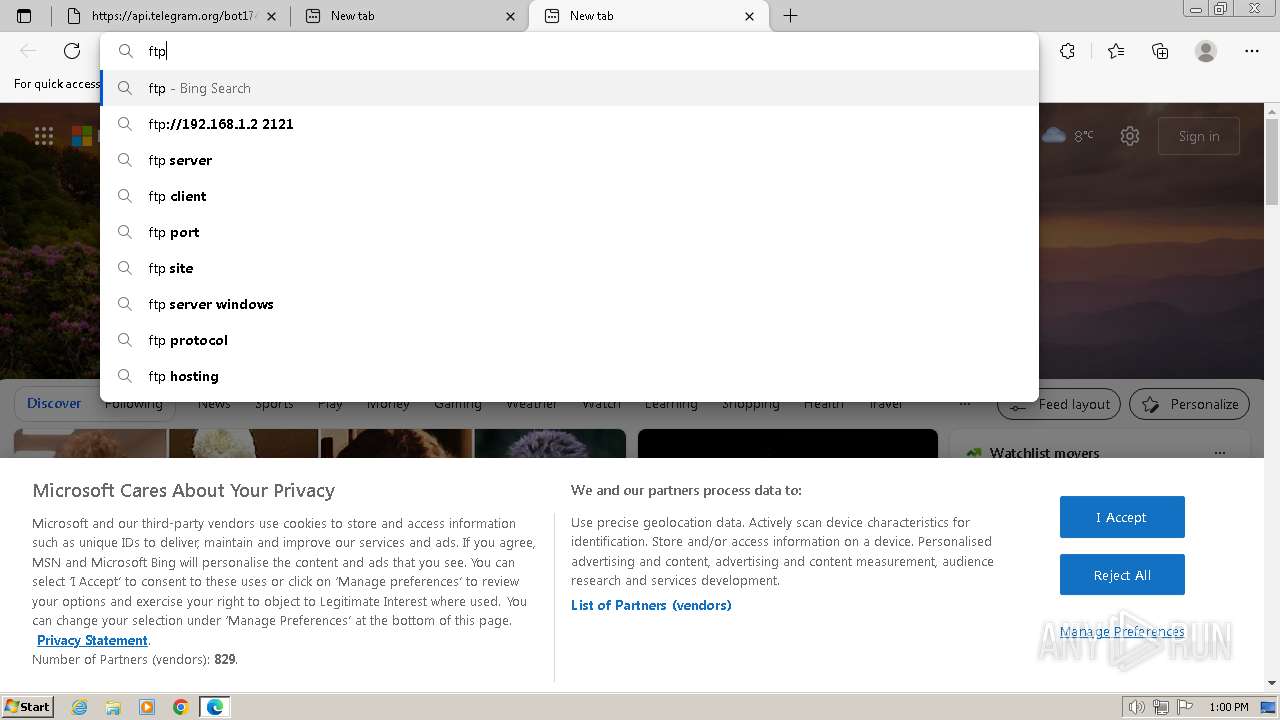Image resolution: width=1280 pixels, height=720 pixels.
Task: Open page settings gear icon
Action: (1130, 136)
